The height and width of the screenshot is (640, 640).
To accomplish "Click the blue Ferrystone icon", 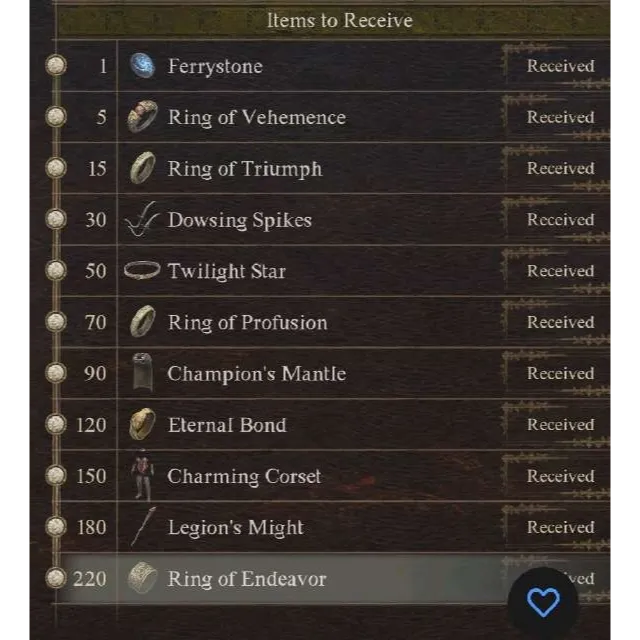I will click(x=142, y=66).
